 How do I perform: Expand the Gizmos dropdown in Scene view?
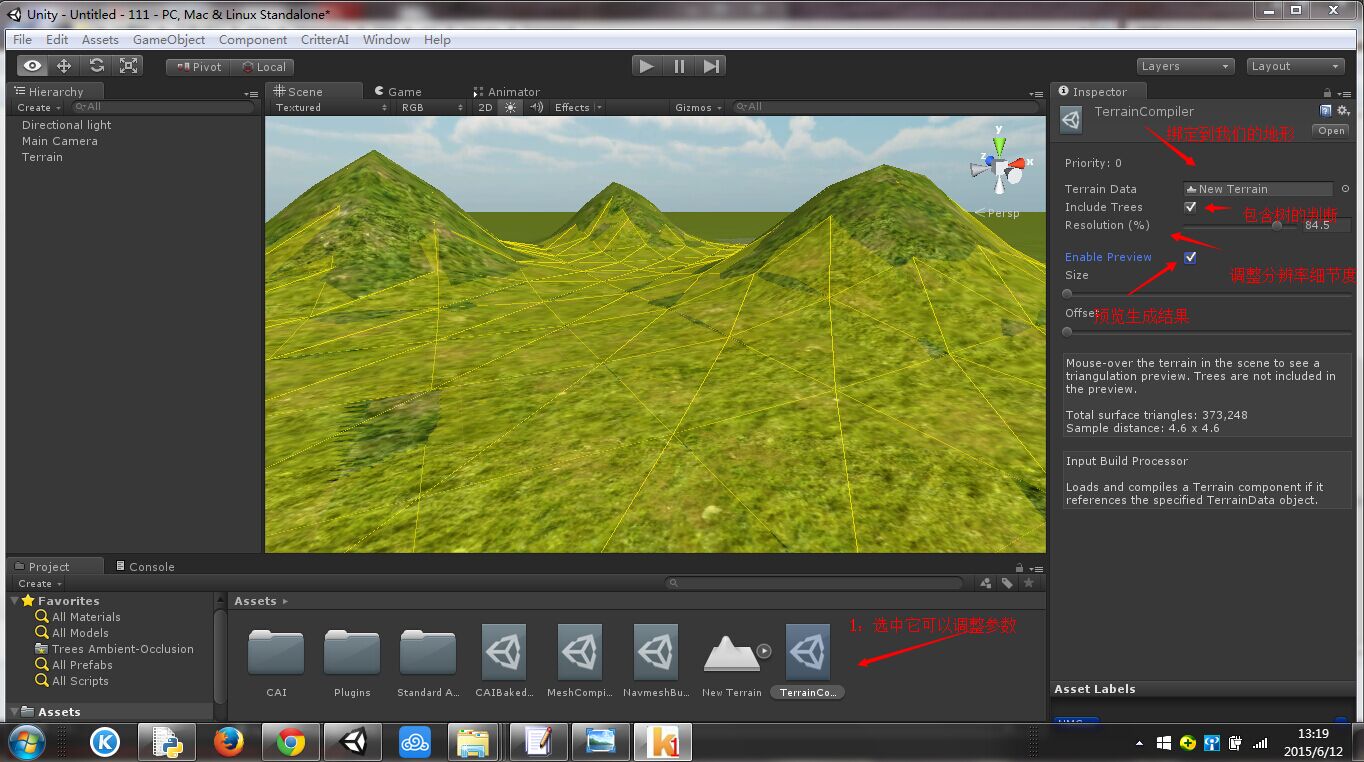click(x=698, y=107)
